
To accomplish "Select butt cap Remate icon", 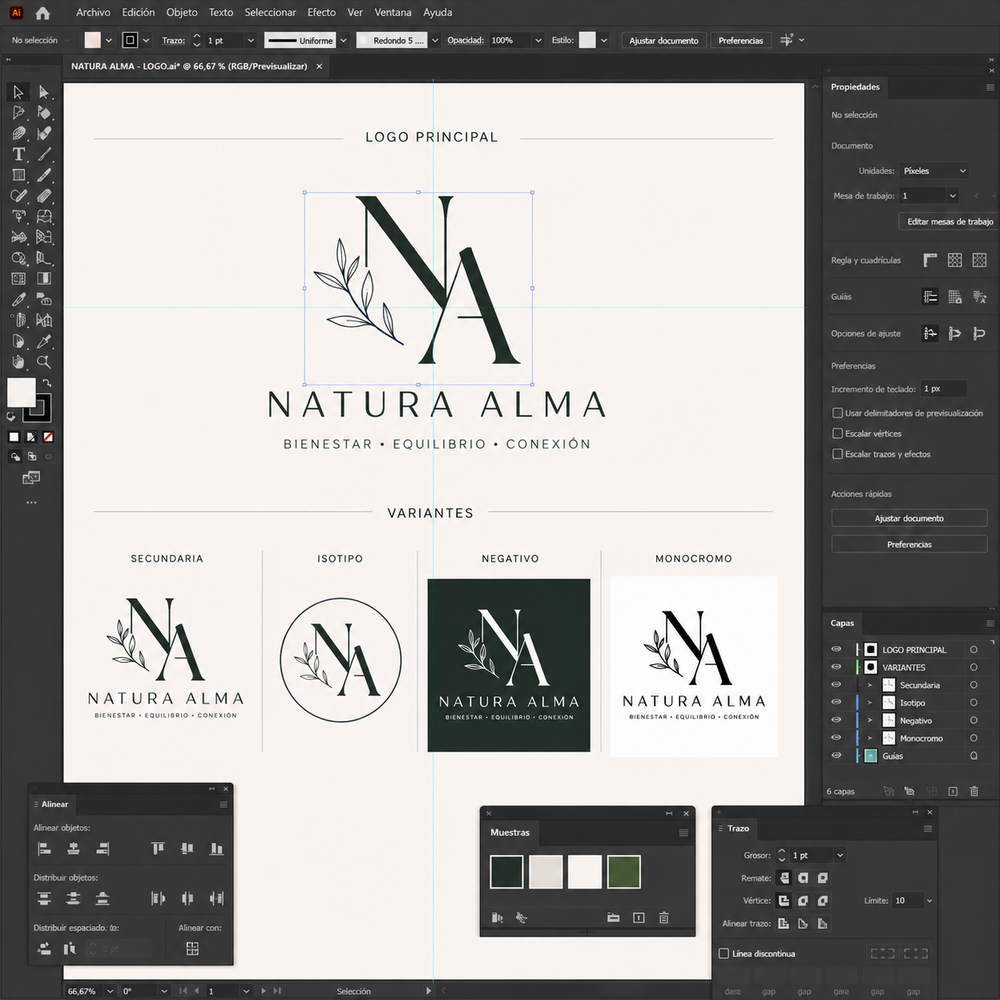I will [x=784, y=878].
